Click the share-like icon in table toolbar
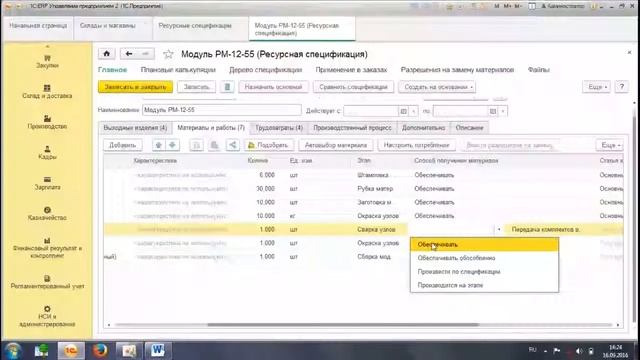640x360 pixels. pos(233,145)
